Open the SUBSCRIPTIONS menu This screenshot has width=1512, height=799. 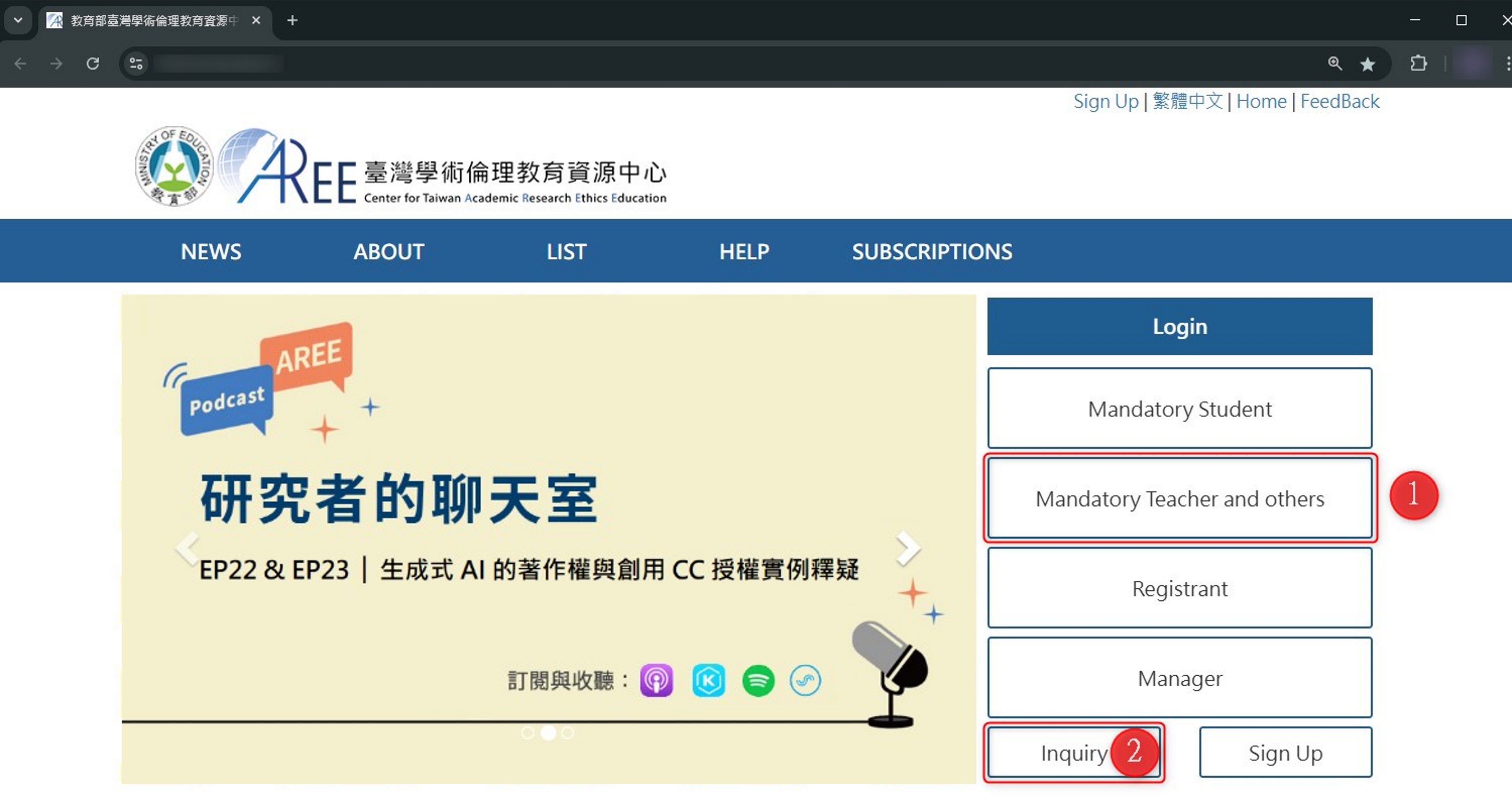tap(932, 251)
